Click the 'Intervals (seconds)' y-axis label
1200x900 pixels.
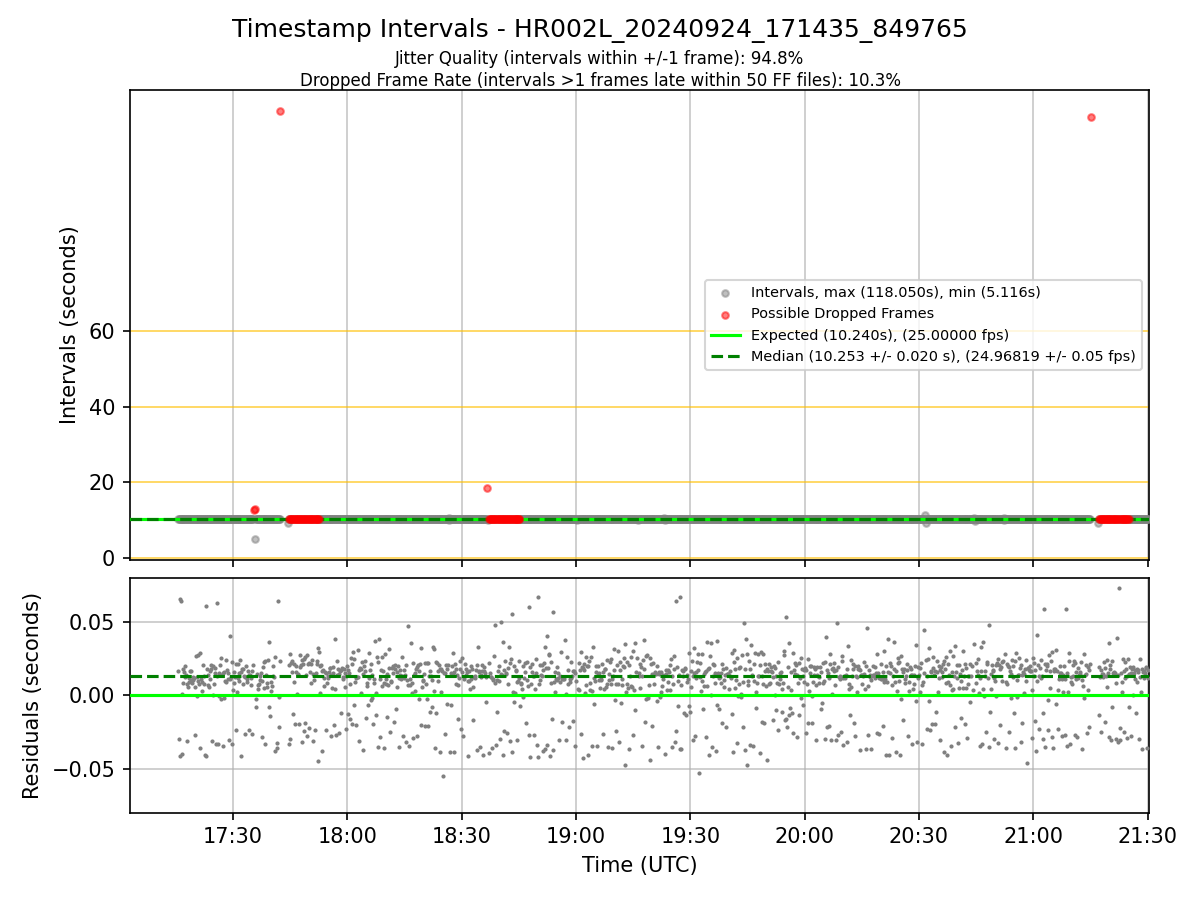coord(69,325)
